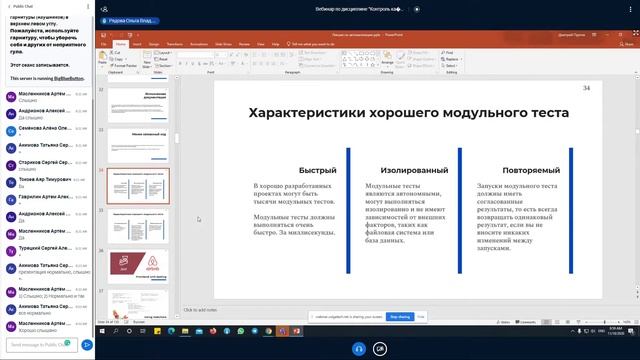Select slide 35 thumbnail
This screenshot has height=360, width=640.
point(138,226)
